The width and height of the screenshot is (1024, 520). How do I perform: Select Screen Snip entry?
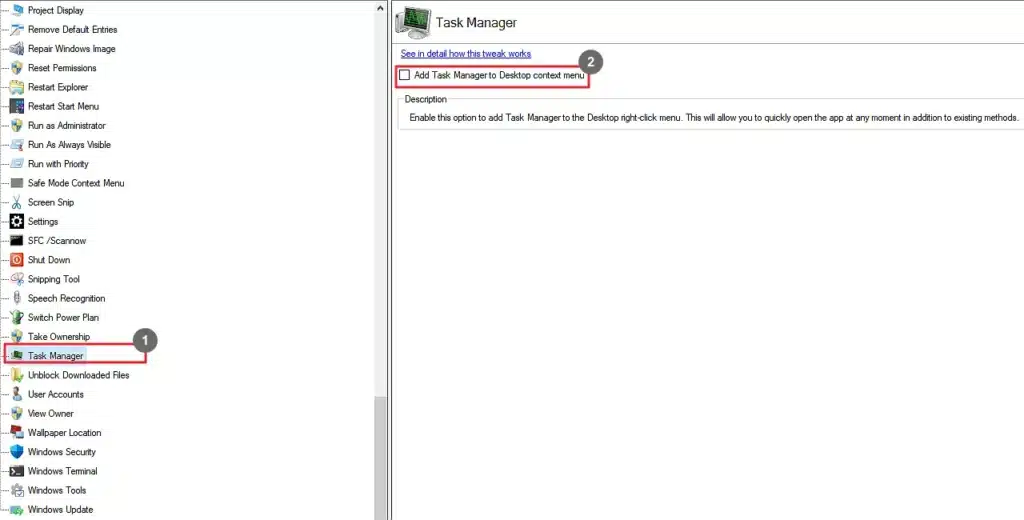pyautogui.click(x=51, y=203)
